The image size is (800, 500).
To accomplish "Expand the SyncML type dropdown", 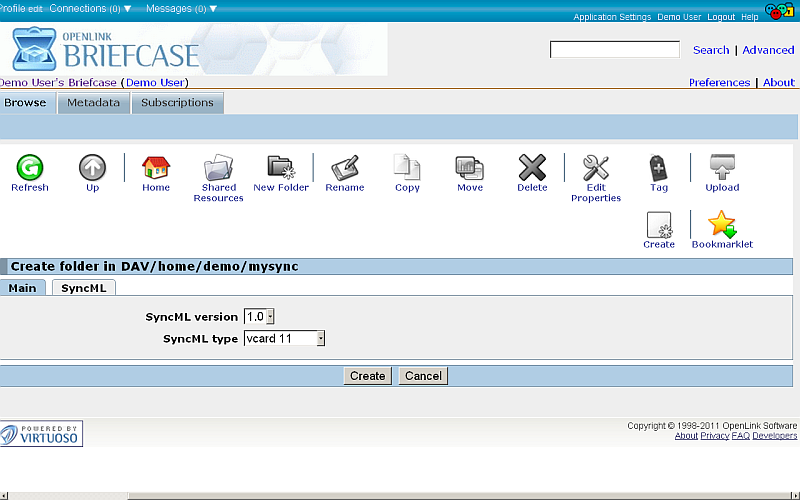I will pyautogui.click(x=284, y=339).
